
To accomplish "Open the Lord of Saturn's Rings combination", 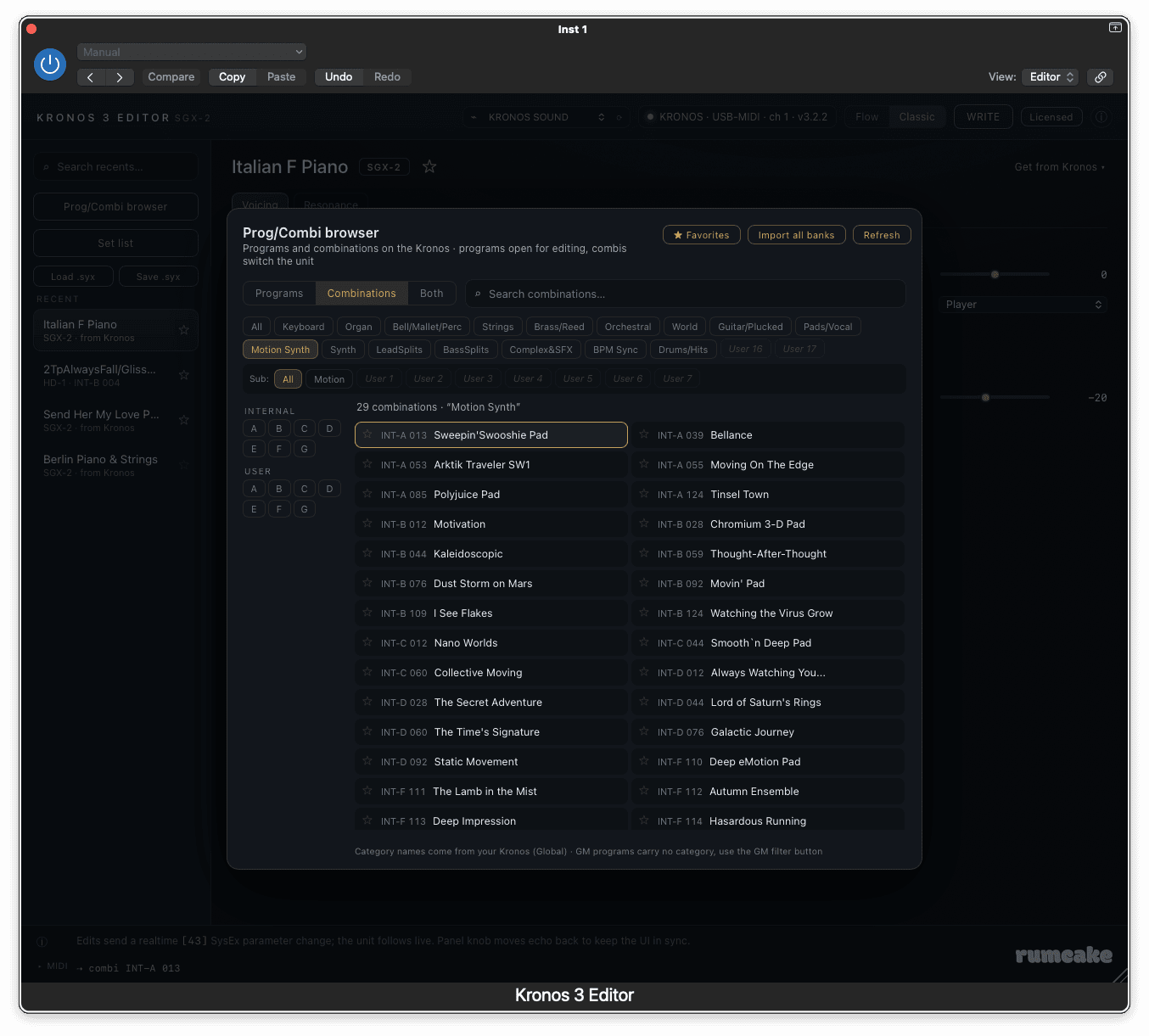I will tap(768, 703).
